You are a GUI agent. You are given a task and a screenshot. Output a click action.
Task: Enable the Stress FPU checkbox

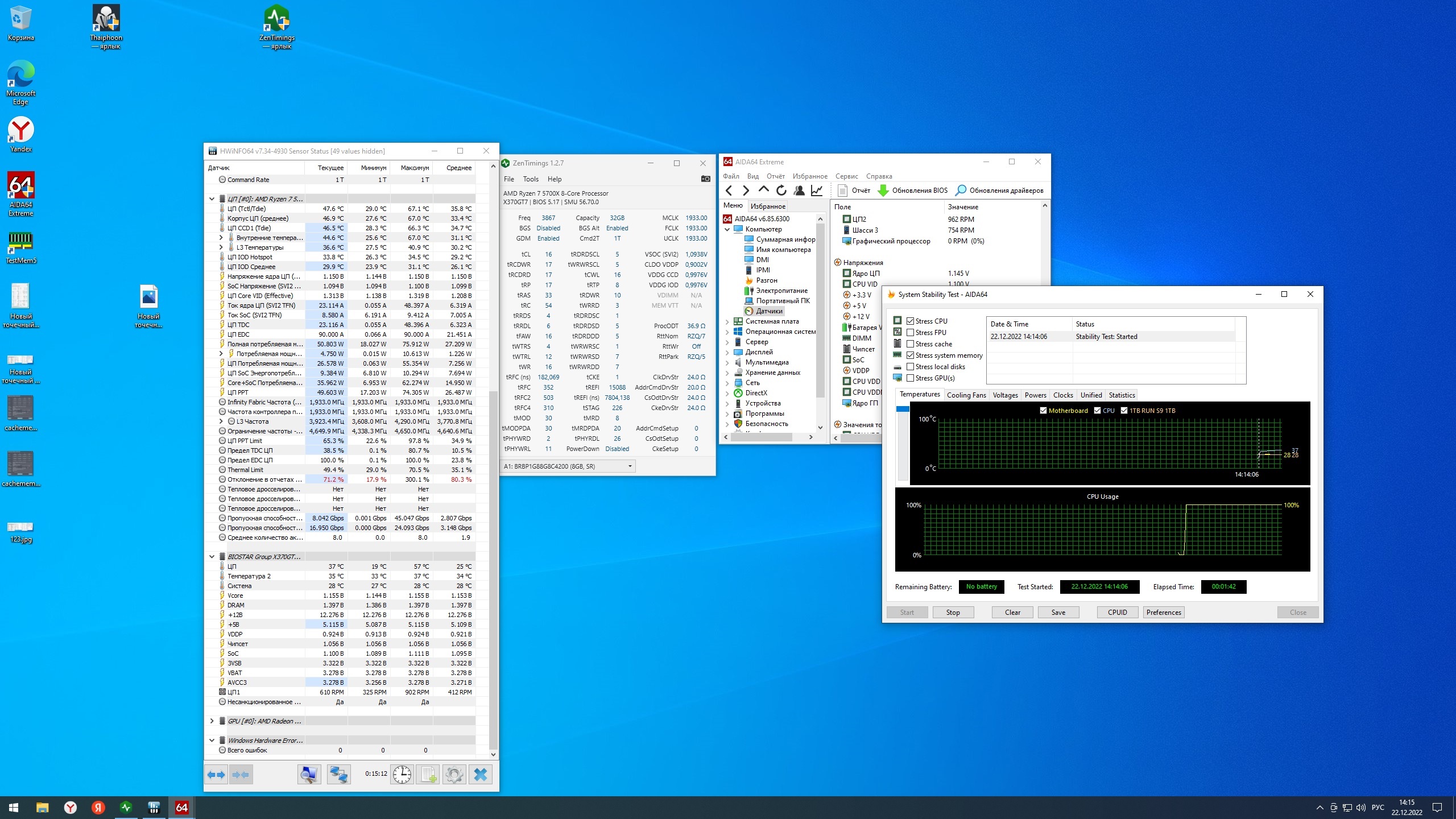pos(911,333)
